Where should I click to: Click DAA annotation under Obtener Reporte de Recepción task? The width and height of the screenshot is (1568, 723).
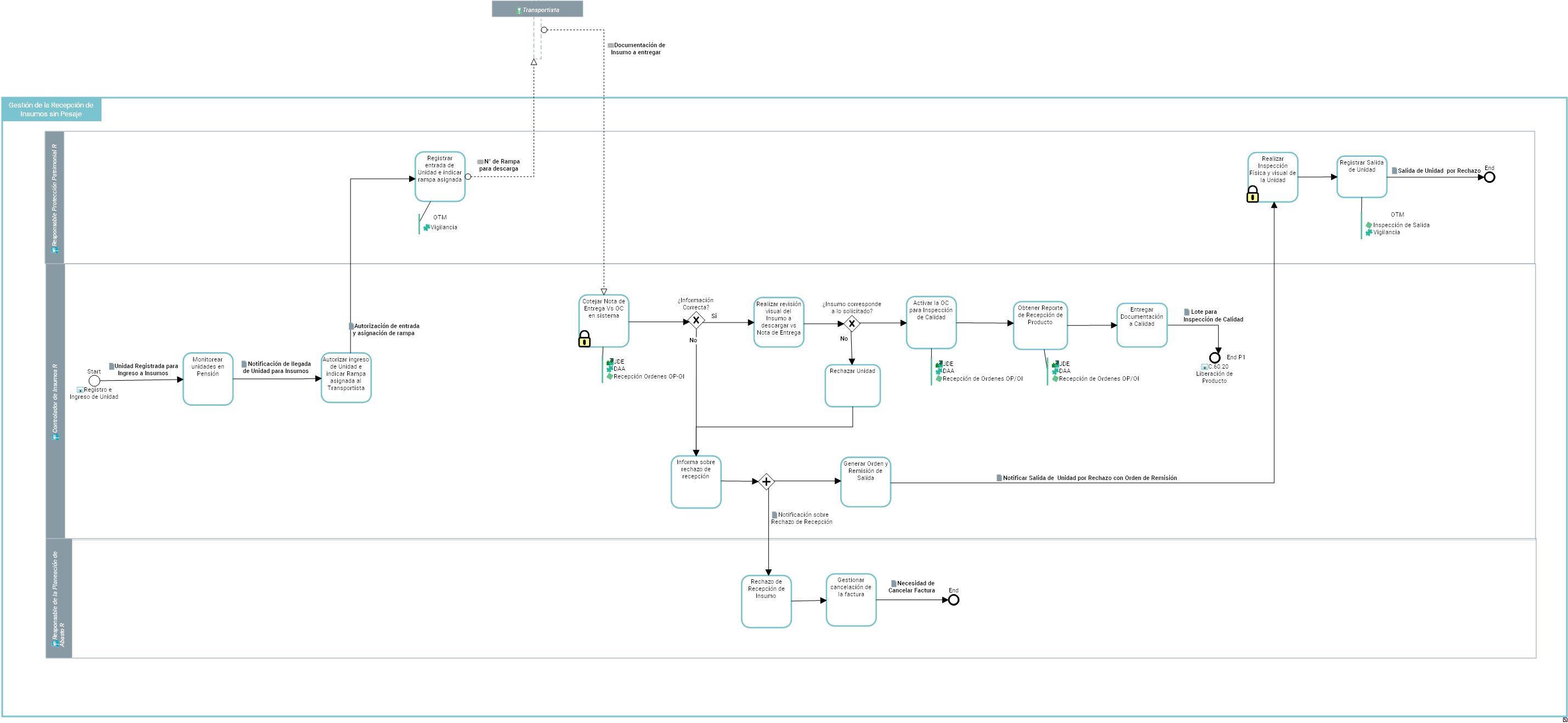(1061, 371)
